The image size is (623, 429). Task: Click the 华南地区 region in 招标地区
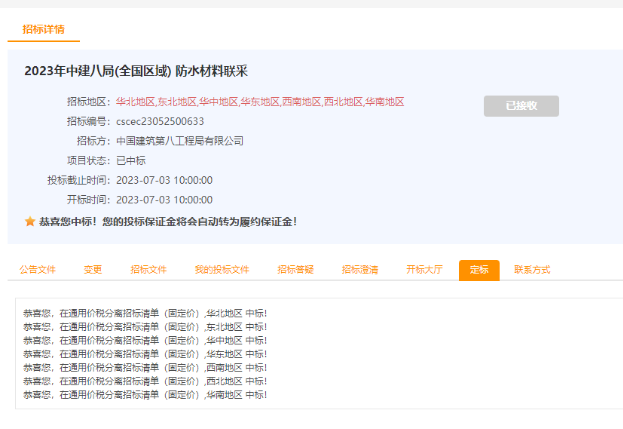point(385,102)
